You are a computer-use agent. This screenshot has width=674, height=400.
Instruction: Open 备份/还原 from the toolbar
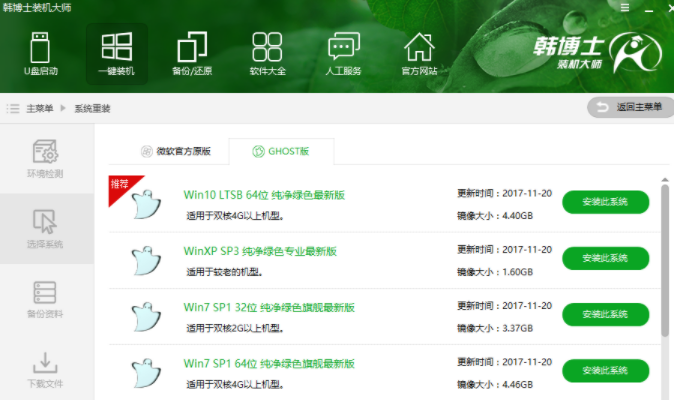(192, 54)
